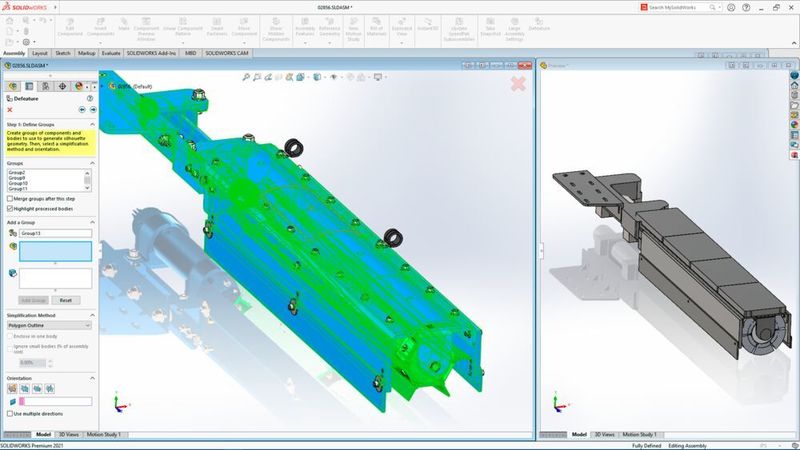This screenshot has width=800, height=450.
Task: Select the fourth Orientation view icon
Action: tap(49, 389)
